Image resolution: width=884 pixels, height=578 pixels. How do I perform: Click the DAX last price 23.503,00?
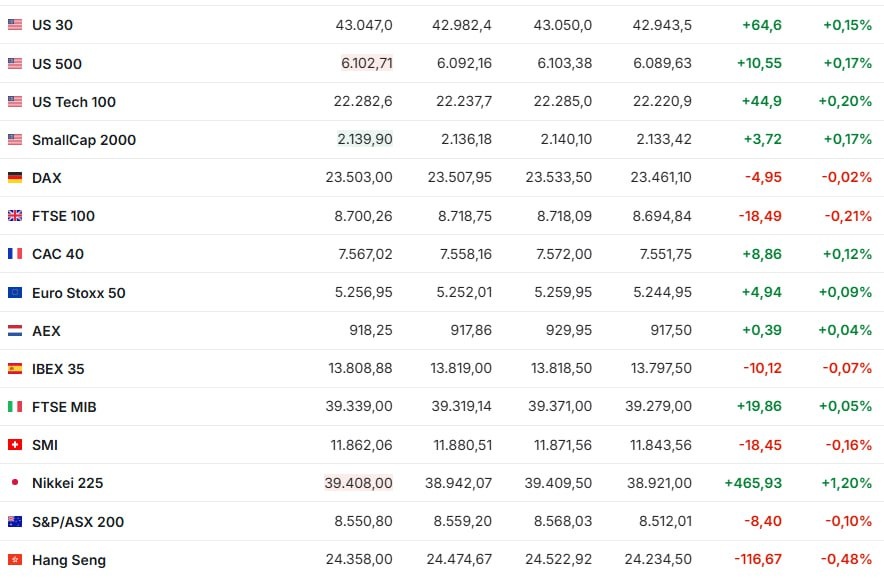359,177
